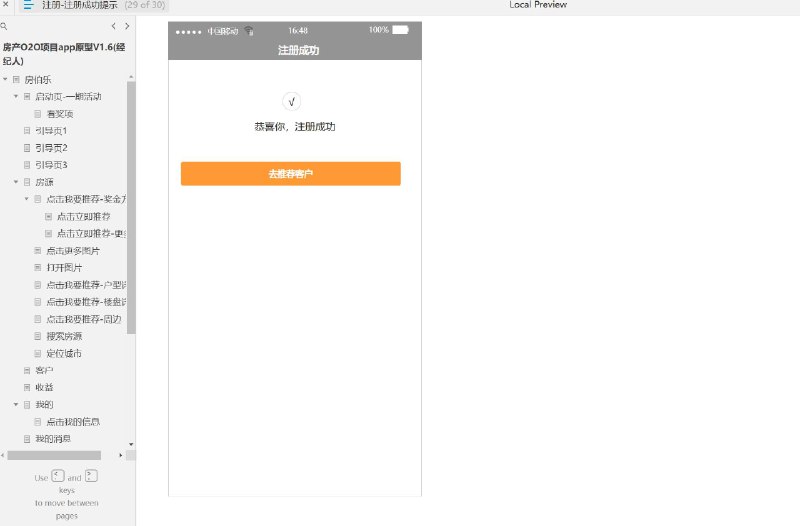Screen dimensions: 800x526
Task: Collapse the 我的 tree arrow
Action: 16,405
